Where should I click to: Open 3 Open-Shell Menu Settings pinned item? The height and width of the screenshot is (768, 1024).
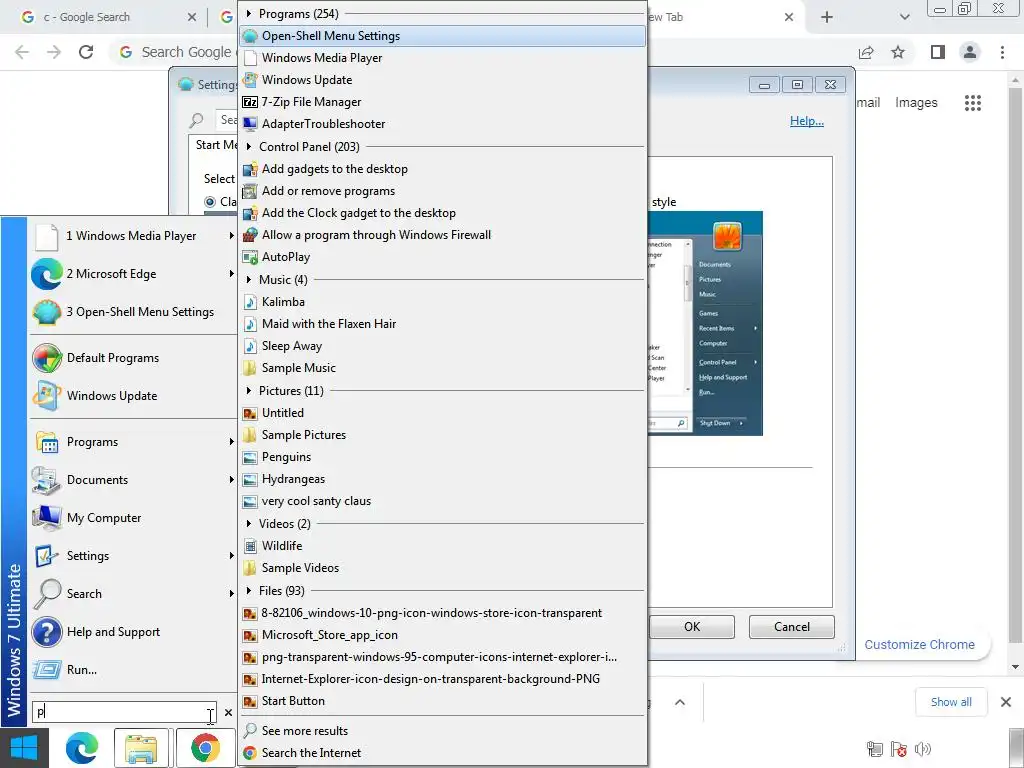point(133,312)
